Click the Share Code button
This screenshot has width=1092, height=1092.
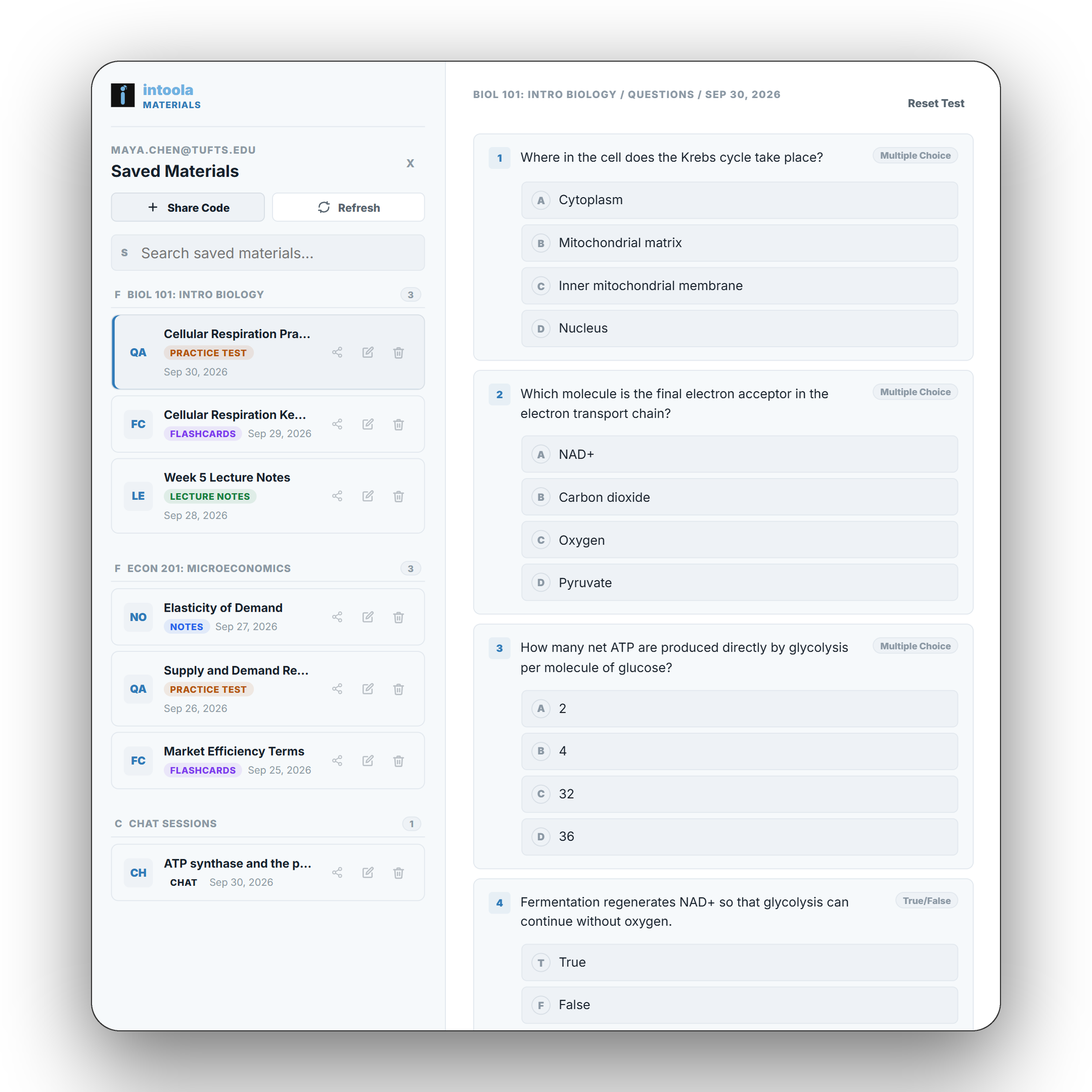pos(188,207)
